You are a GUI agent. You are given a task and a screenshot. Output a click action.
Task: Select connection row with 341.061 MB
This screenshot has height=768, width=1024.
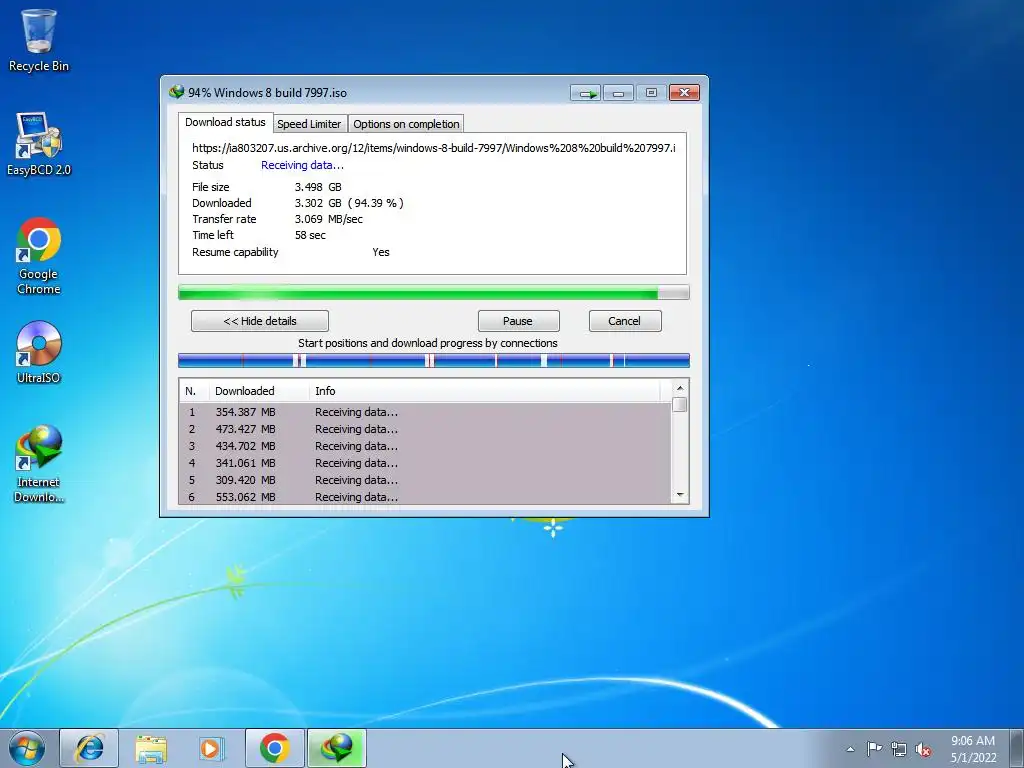tap(425, 463)
